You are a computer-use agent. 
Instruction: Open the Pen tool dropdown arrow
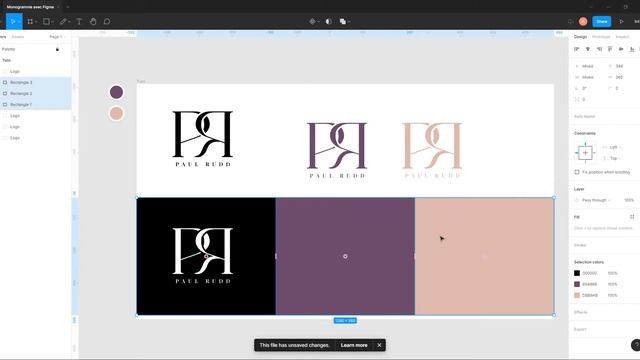(x=69, y=22)
